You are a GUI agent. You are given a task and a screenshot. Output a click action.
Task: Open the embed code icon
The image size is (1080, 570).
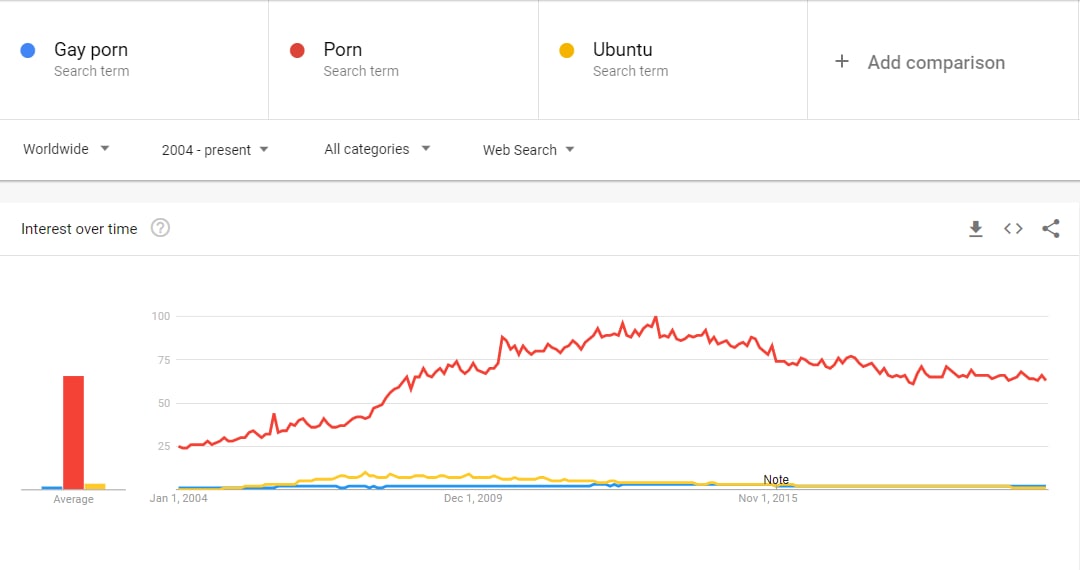(x=1012, y=229)
